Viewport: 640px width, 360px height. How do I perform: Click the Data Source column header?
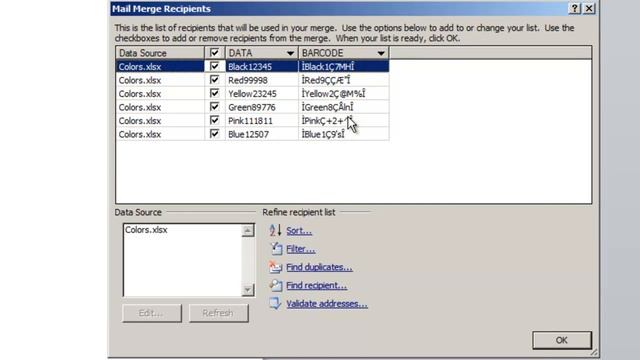160,53
